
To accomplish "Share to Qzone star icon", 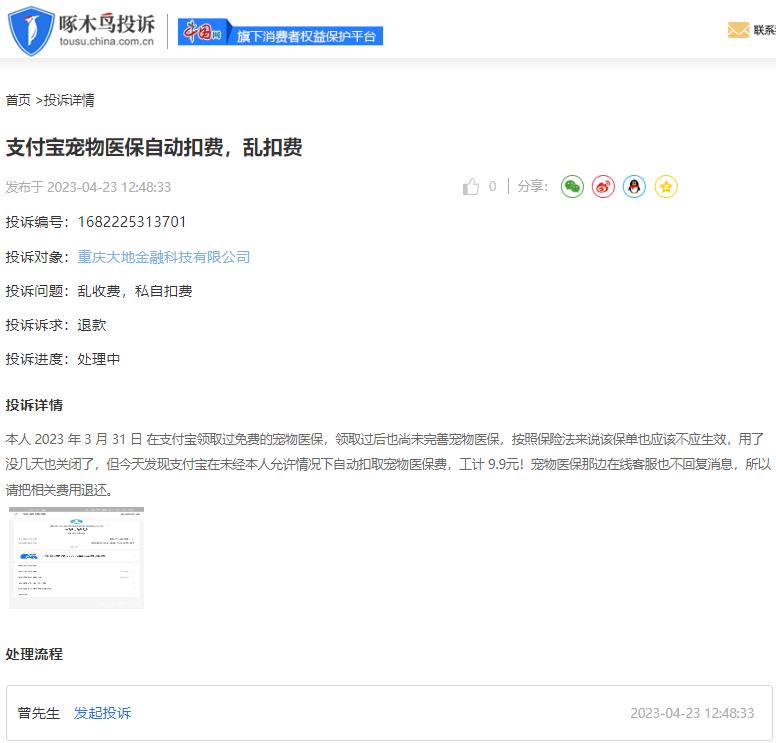I will click(666, 187).
